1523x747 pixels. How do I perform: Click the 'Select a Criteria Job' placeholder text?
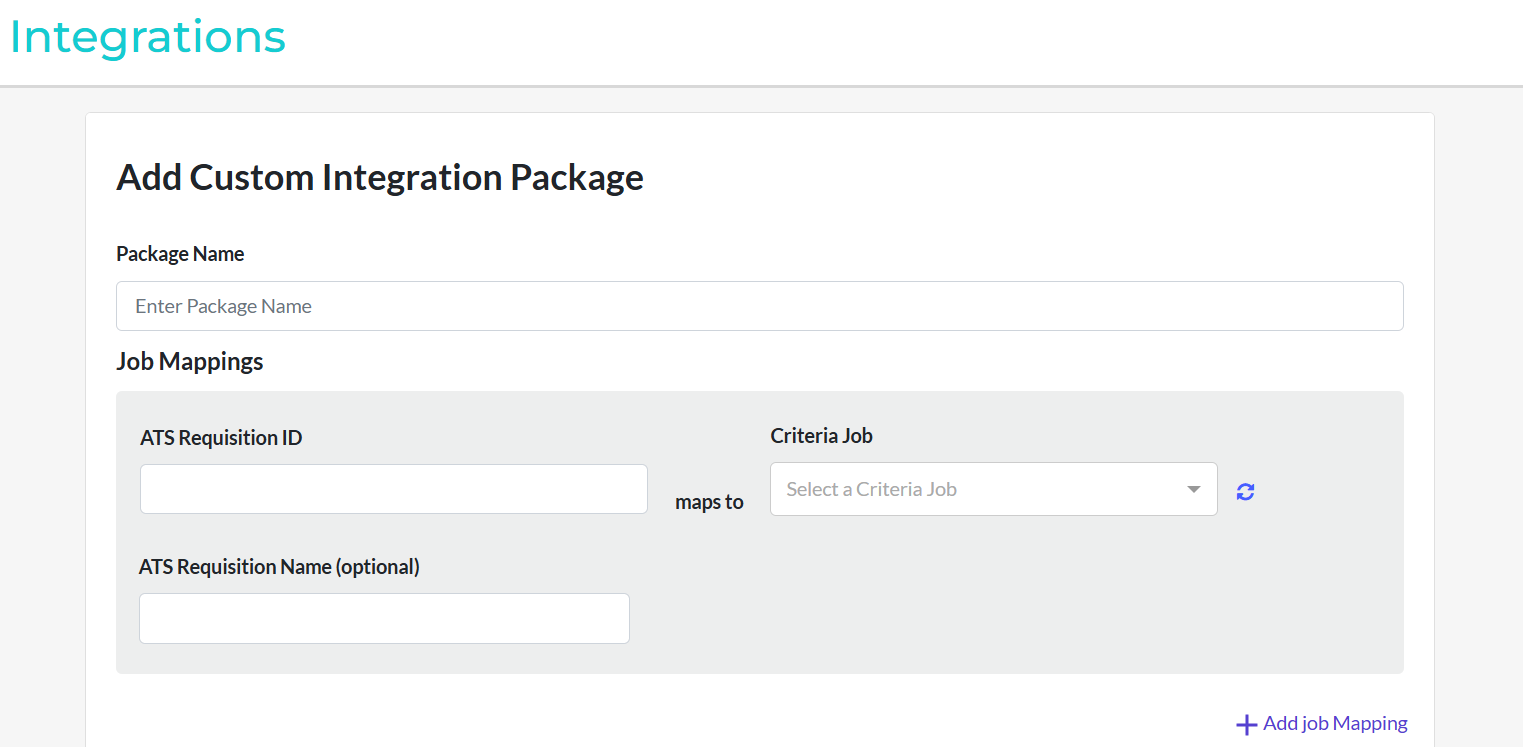871,489
